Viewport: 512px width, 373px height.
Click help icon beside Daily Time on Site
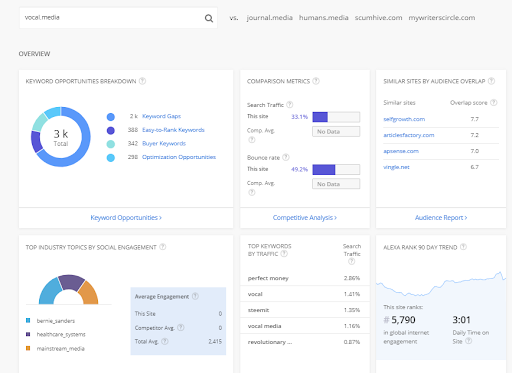468,341
